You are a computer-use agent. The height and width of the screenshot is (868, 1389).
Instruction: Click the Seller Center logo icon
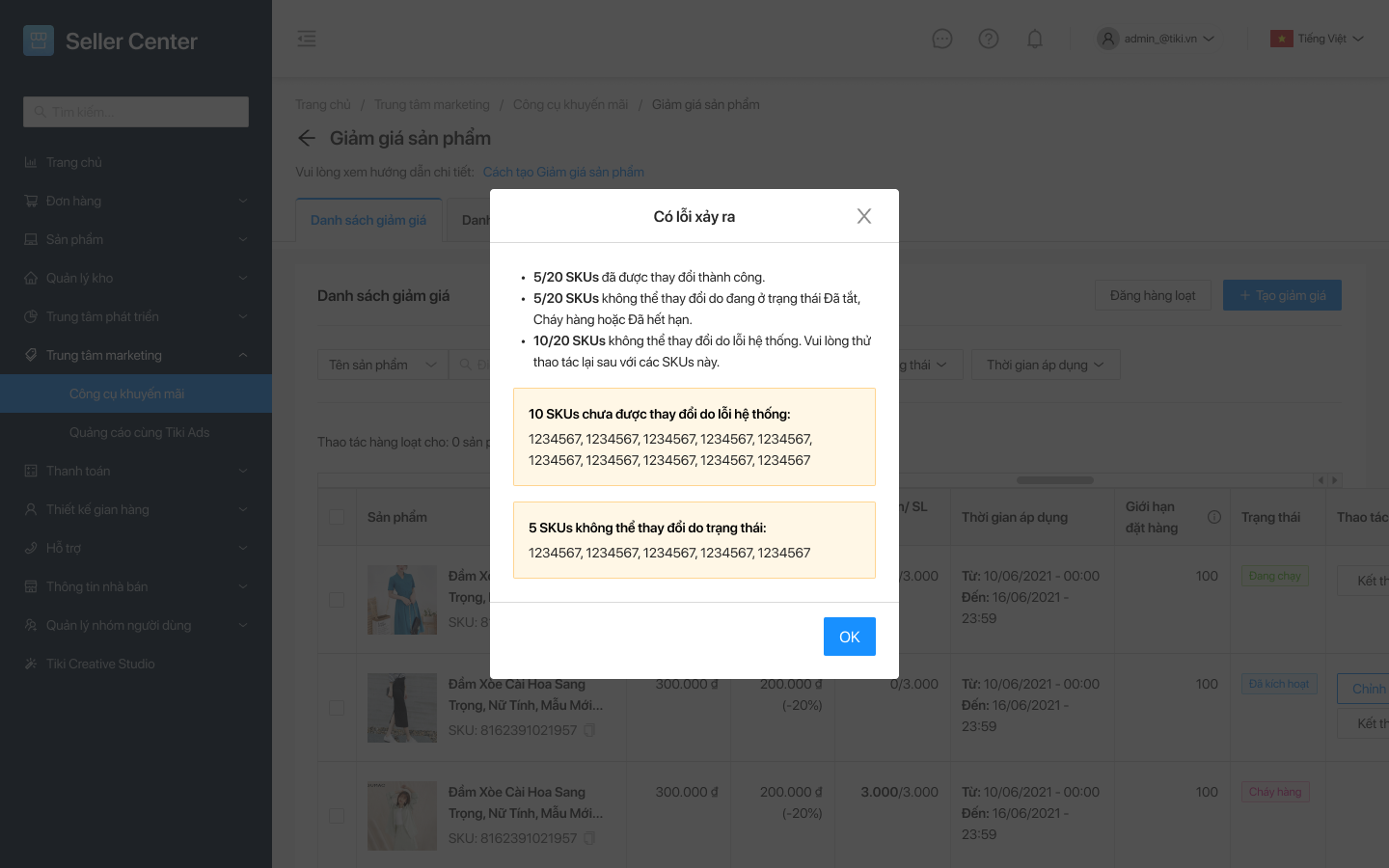pyautogui.click(x=39, y=41)
